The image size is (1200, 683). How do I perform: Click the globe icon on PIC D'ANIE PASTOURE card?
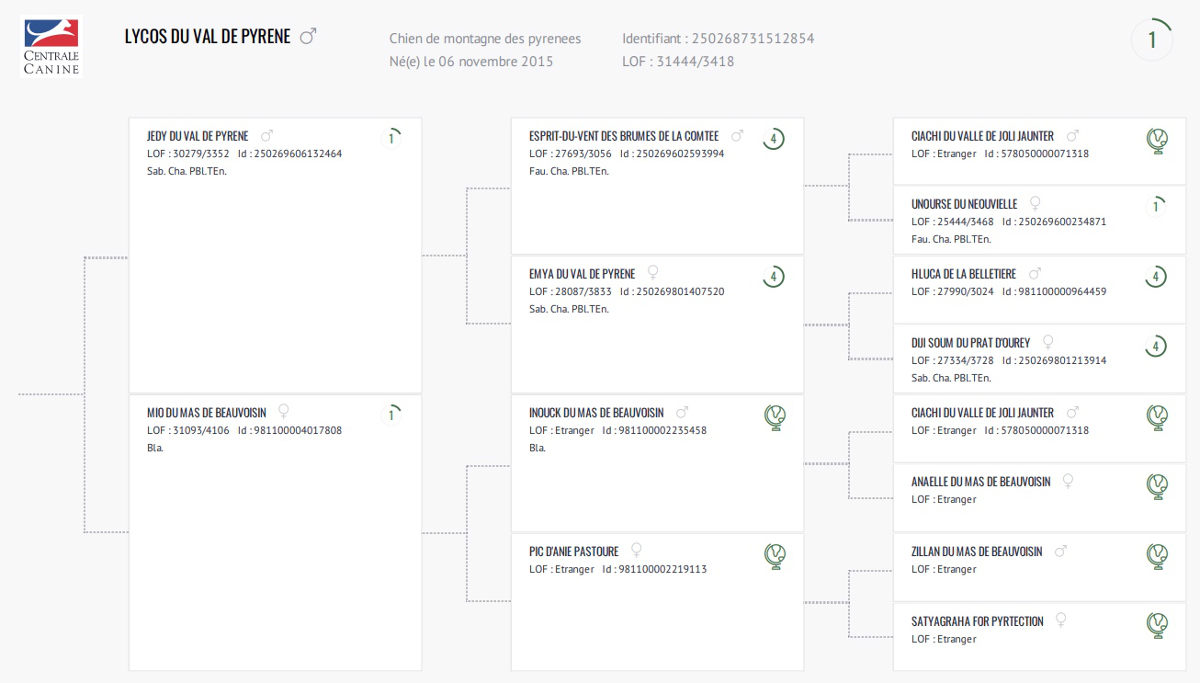point(774,555)
